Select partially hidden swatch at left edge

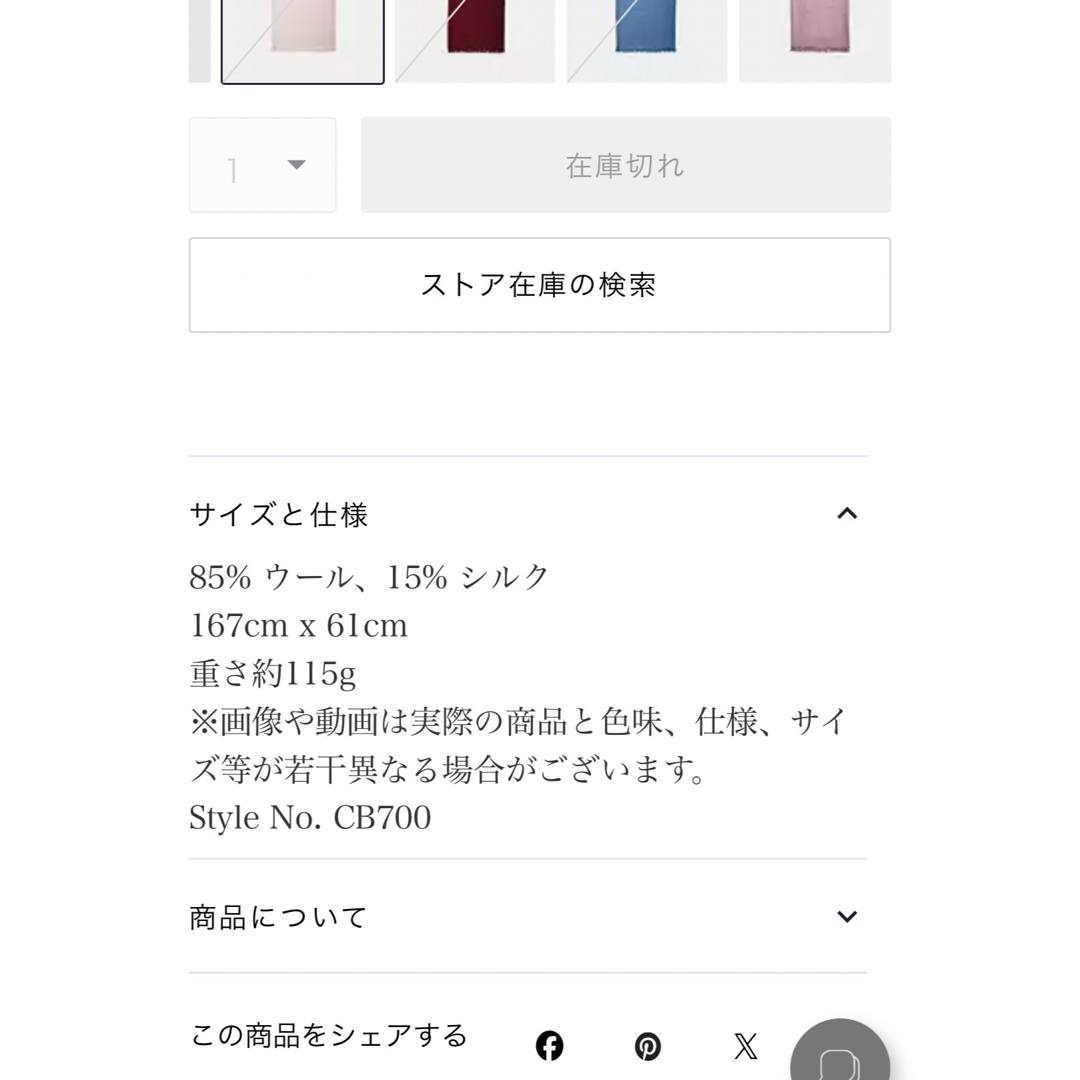coord(199,41)
